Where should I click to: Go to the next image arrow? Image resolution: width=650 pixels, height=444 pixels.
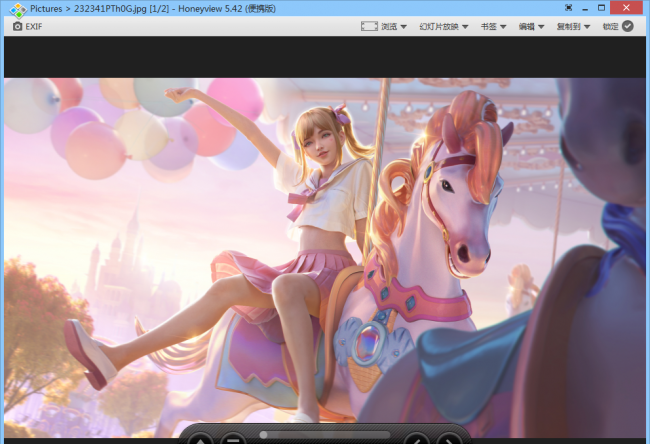[449, 440]
